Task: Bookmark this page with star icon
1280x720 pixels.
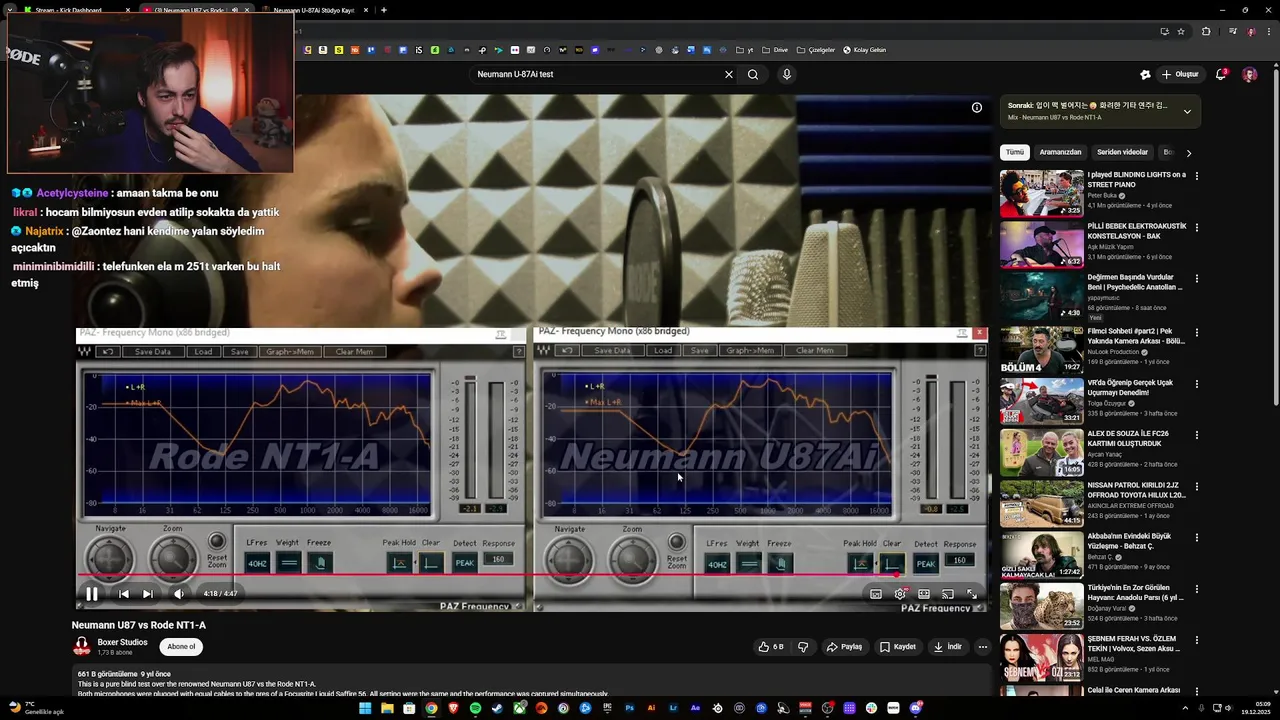Action: coord(1181,31)
